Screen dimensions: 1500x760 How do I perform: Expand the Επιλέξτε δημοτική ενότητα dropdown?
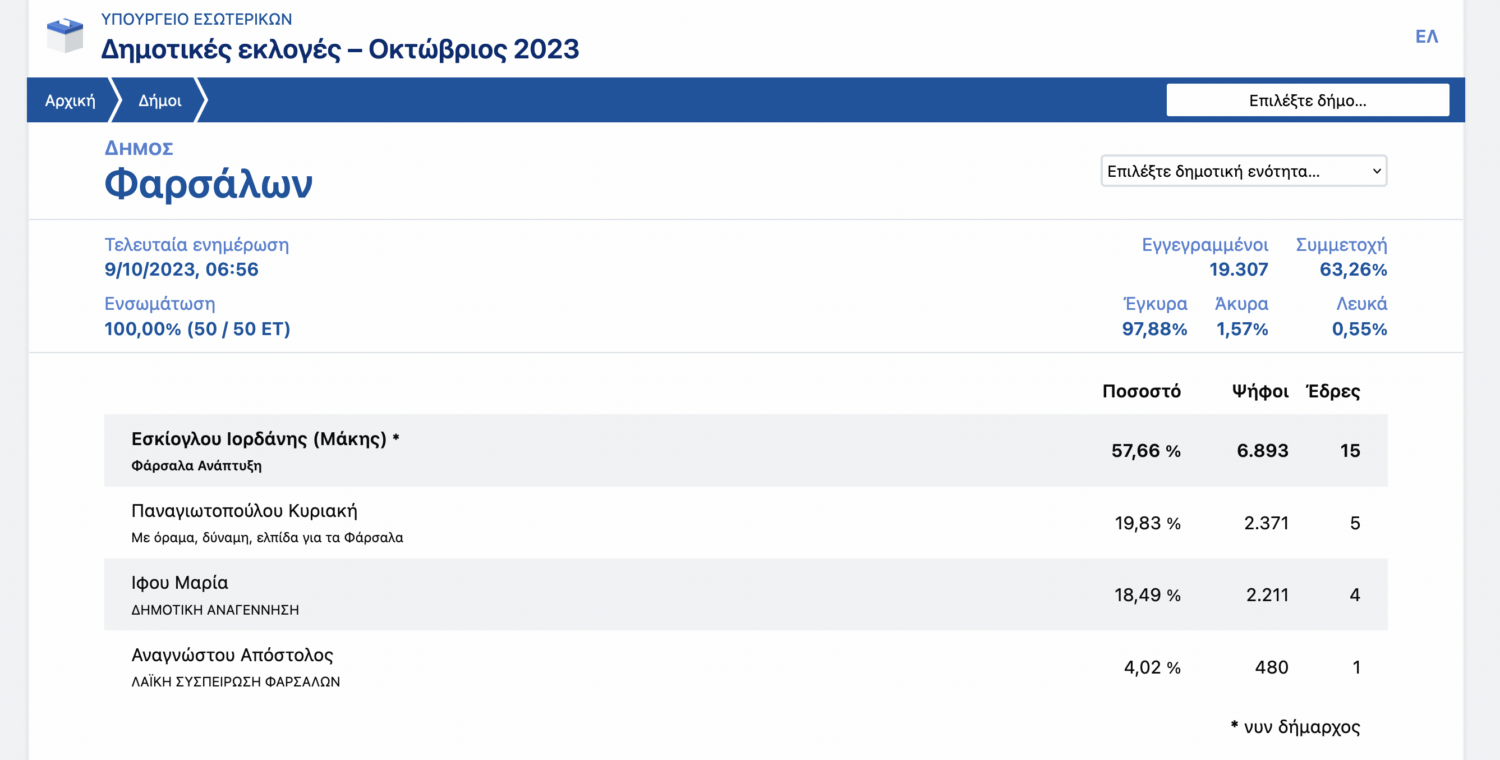(1243, 171)
